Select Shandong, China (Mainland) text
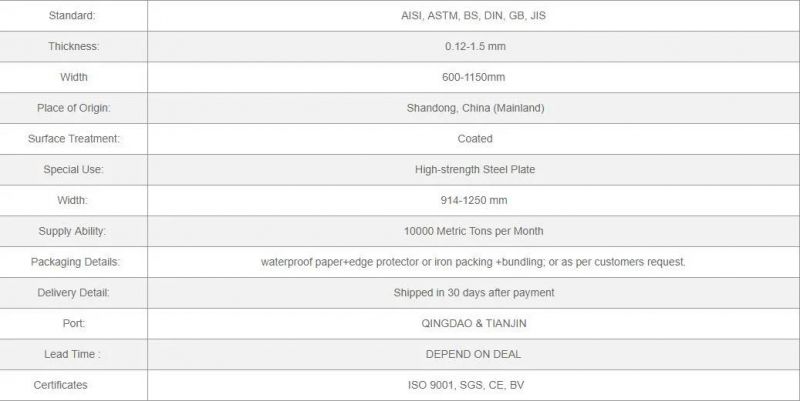This screenshot has width=800, height=401. click(x=475, y=108)
